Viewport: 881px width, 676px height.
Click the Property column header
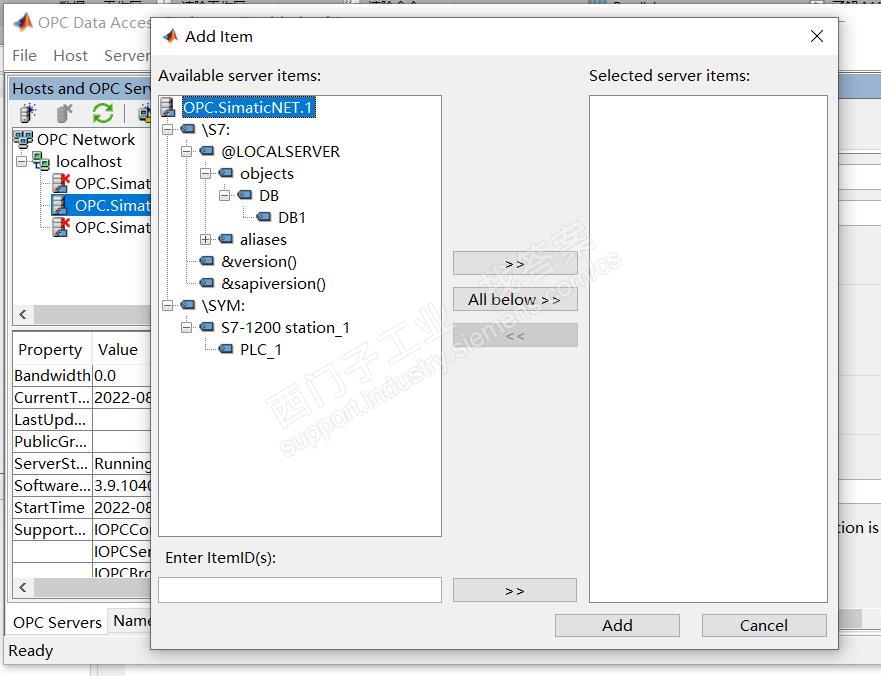(52, 350)
